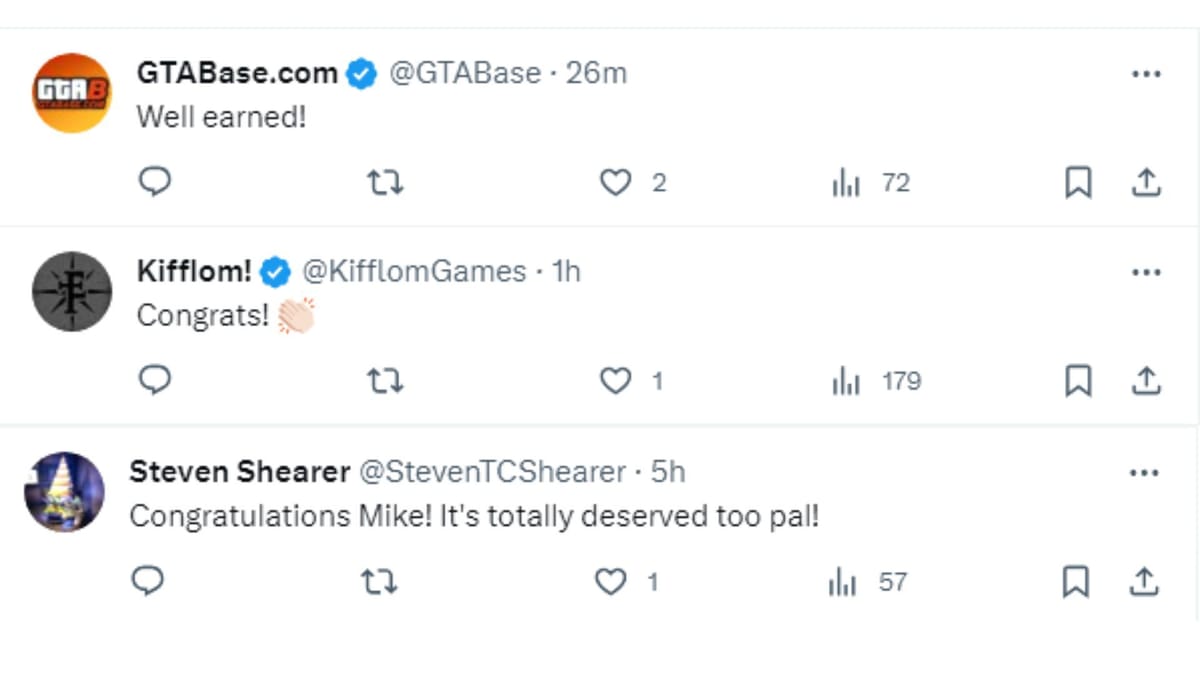1200x675 pixels.
Task: Click Kifflom's profile picture
Action: [71, 292]
